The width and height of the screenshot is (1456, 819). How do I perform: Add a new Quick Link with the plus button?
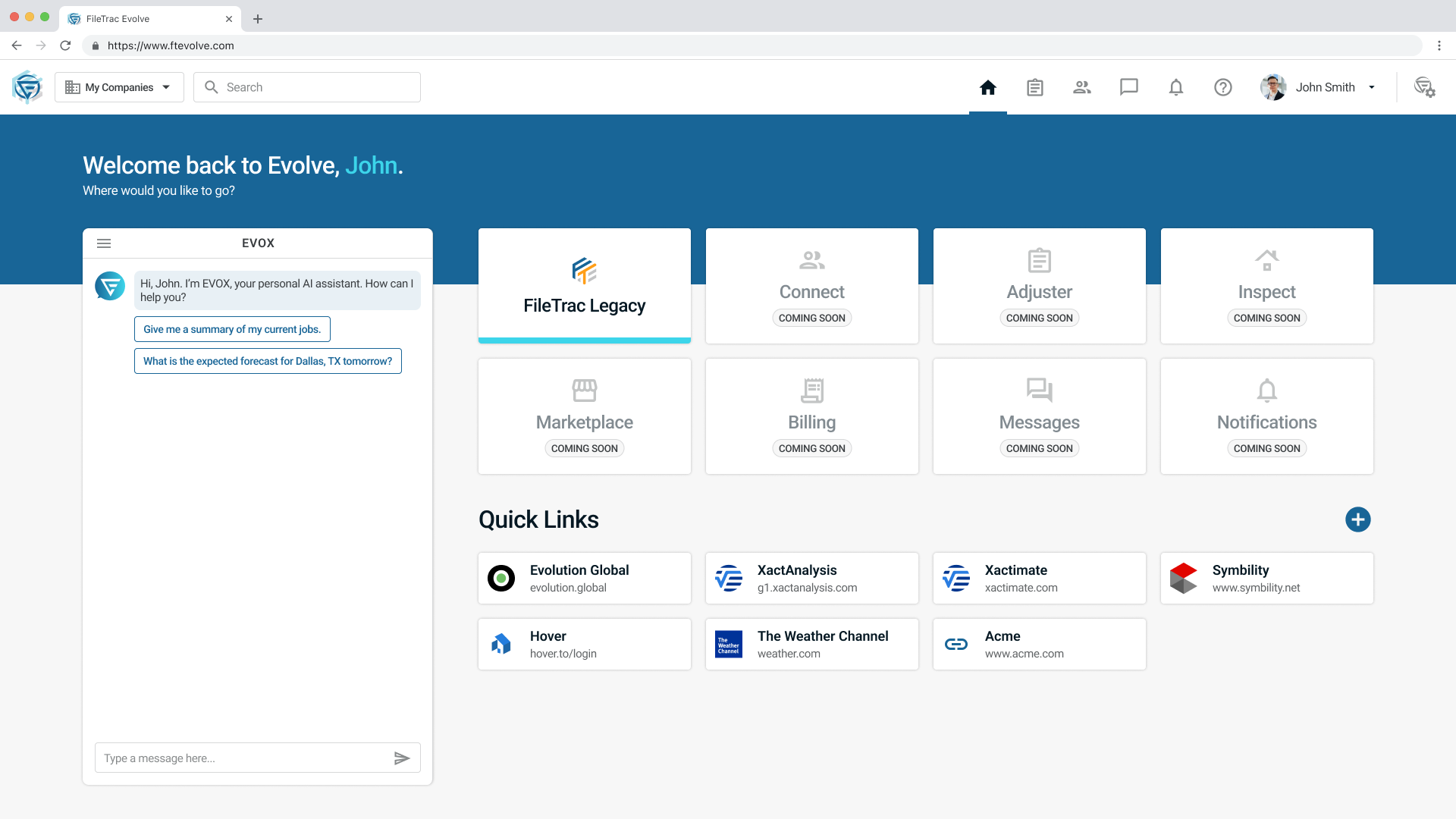tap(1357, 519)
